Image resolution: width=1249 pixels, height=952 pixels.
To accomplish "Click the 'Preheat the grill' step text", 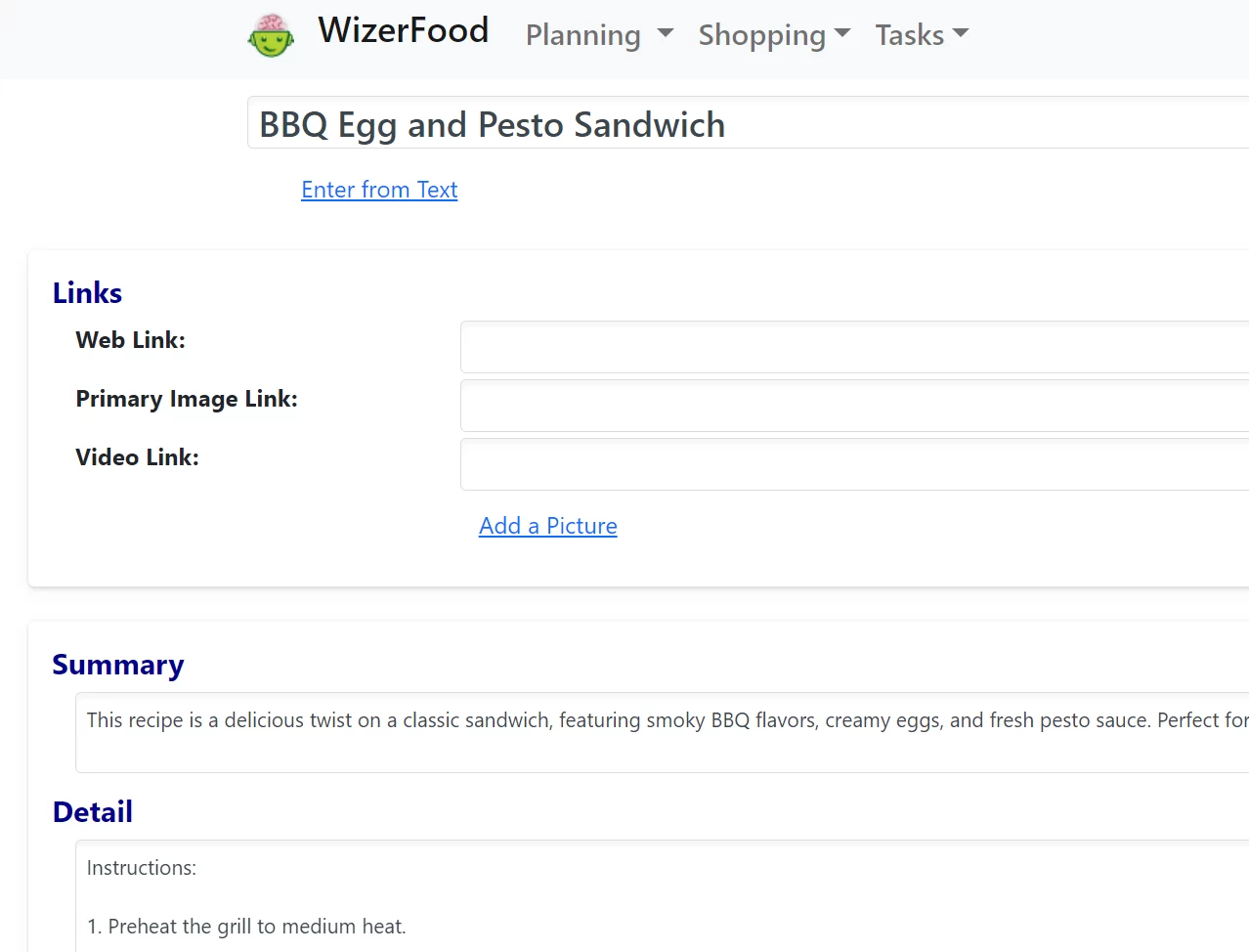I will [x=256, y=927].
